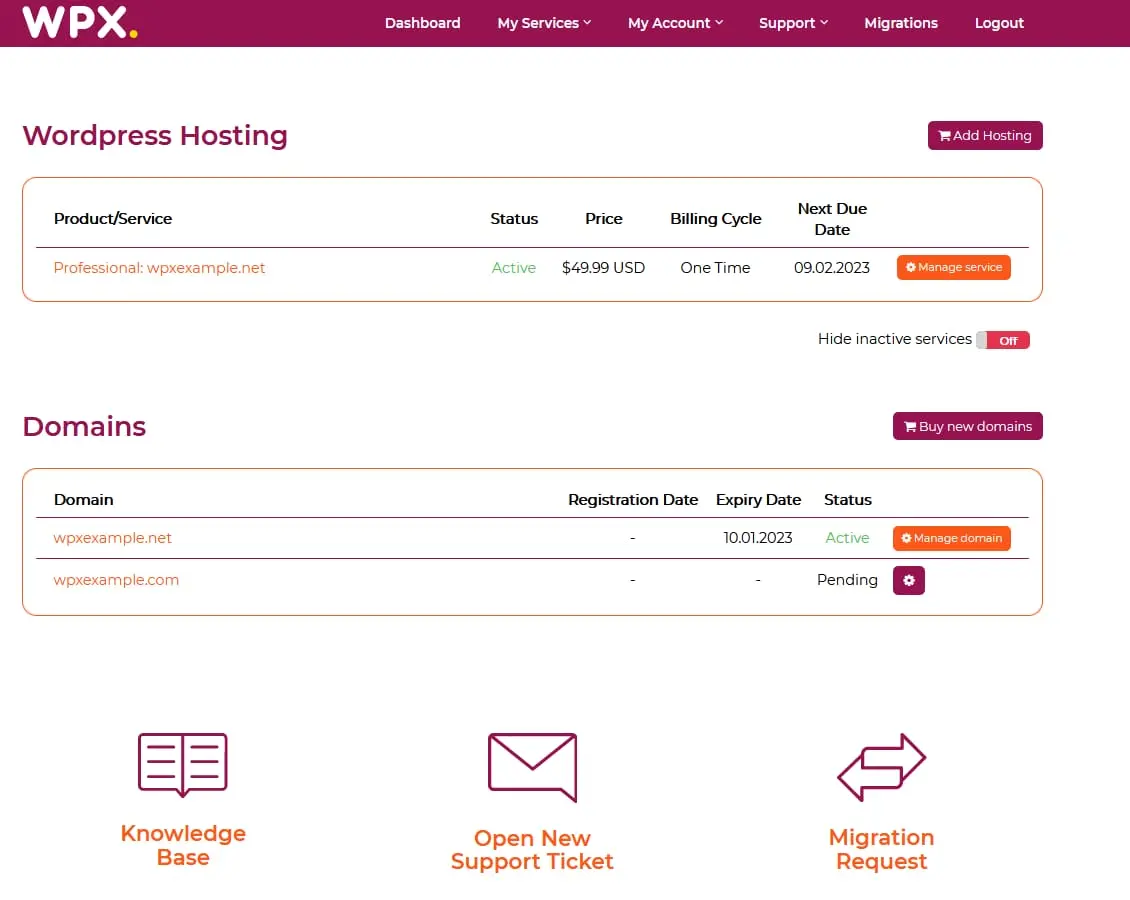Open Manage service for Professional plan
1130x900 pixels.
click(x=953, y=268)
